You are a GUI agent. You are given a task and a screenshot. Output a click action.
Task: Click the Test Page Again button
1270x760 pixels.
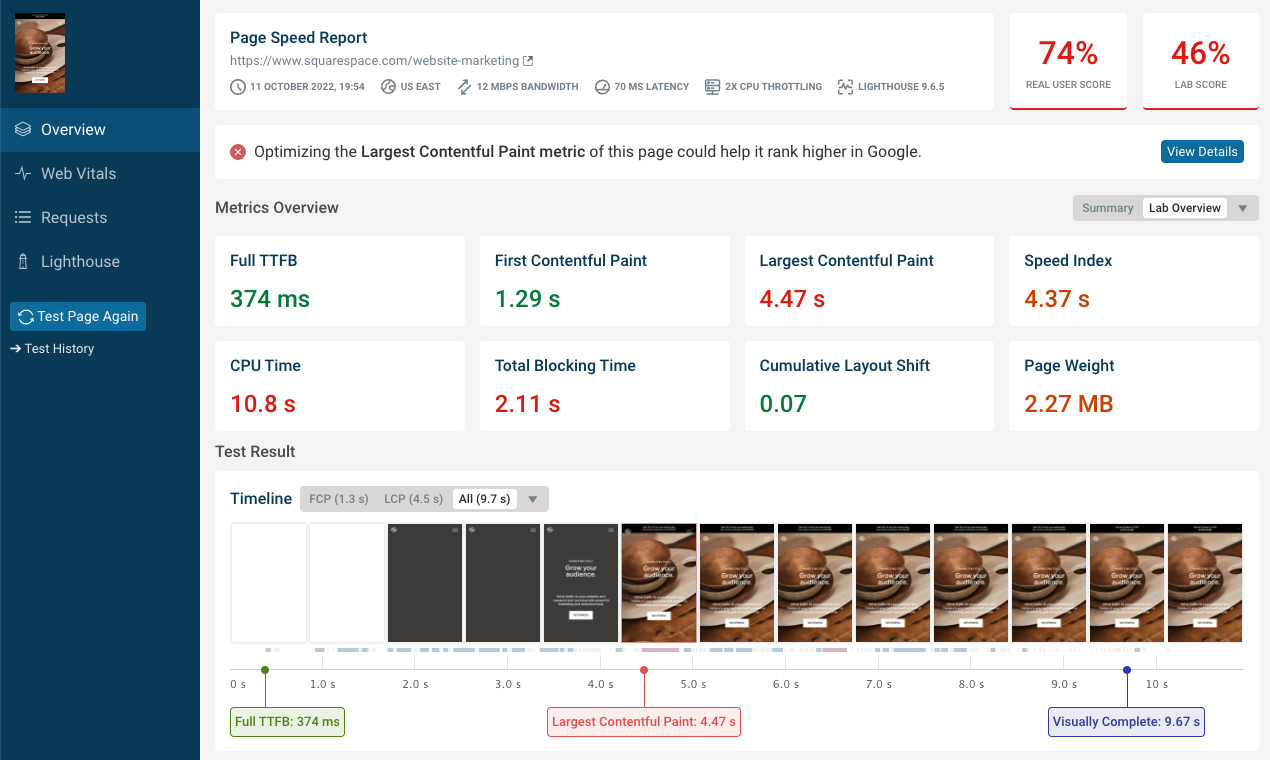tap(77, 316)
